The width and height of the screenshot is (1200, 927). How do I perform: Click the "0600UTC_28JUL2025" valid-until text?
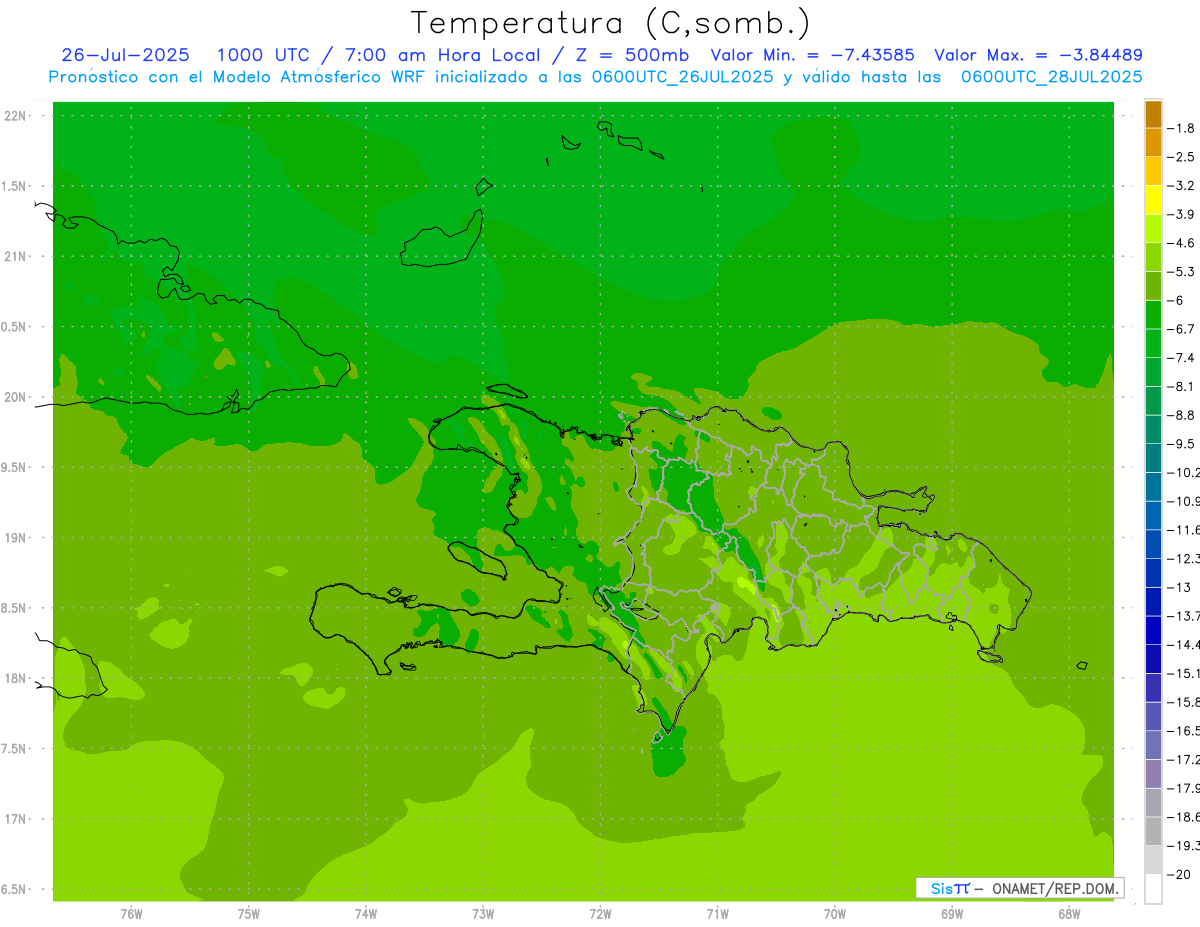pyautogui.click(x=1051, y=77)
